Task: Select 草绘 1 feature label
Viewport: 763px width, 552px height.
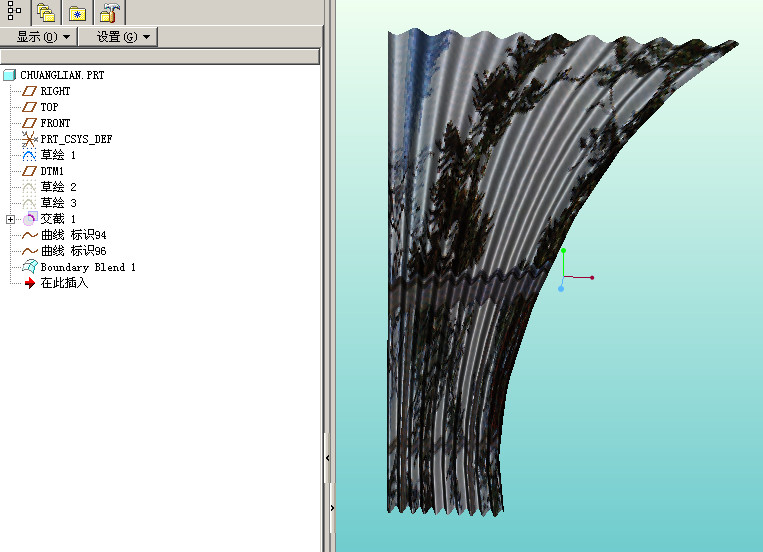Action: pyautogui.click(x=58, y=155)
